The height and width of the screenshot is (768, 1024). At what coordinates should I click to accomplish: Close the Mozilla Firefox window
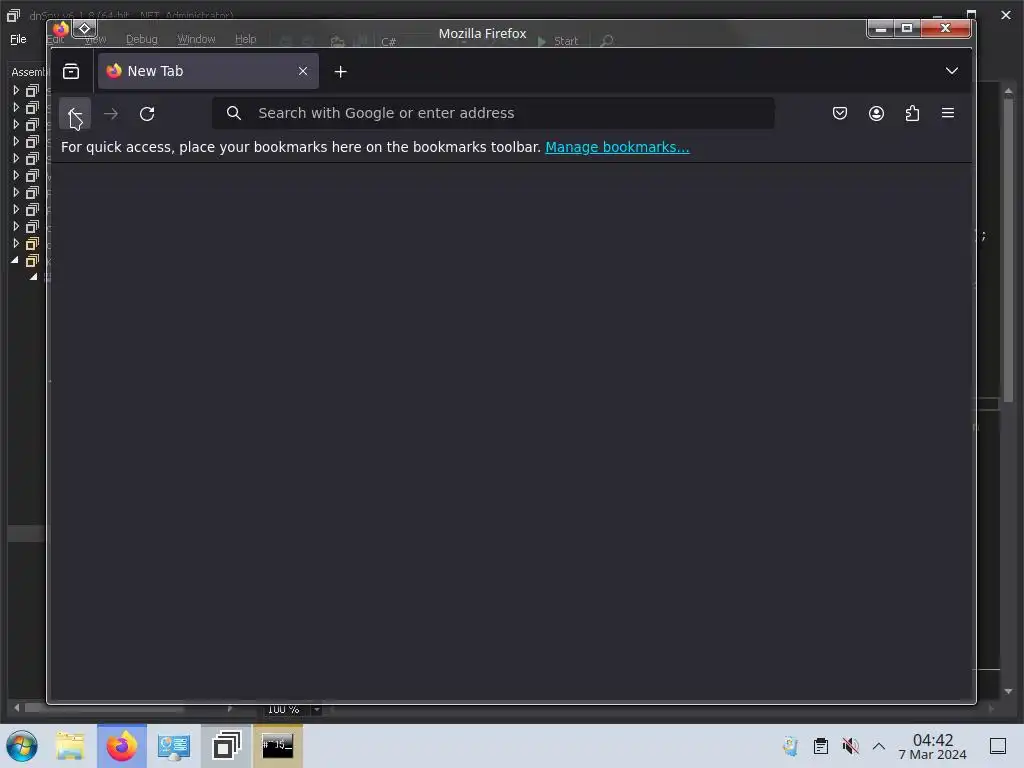tap(945, 29)
